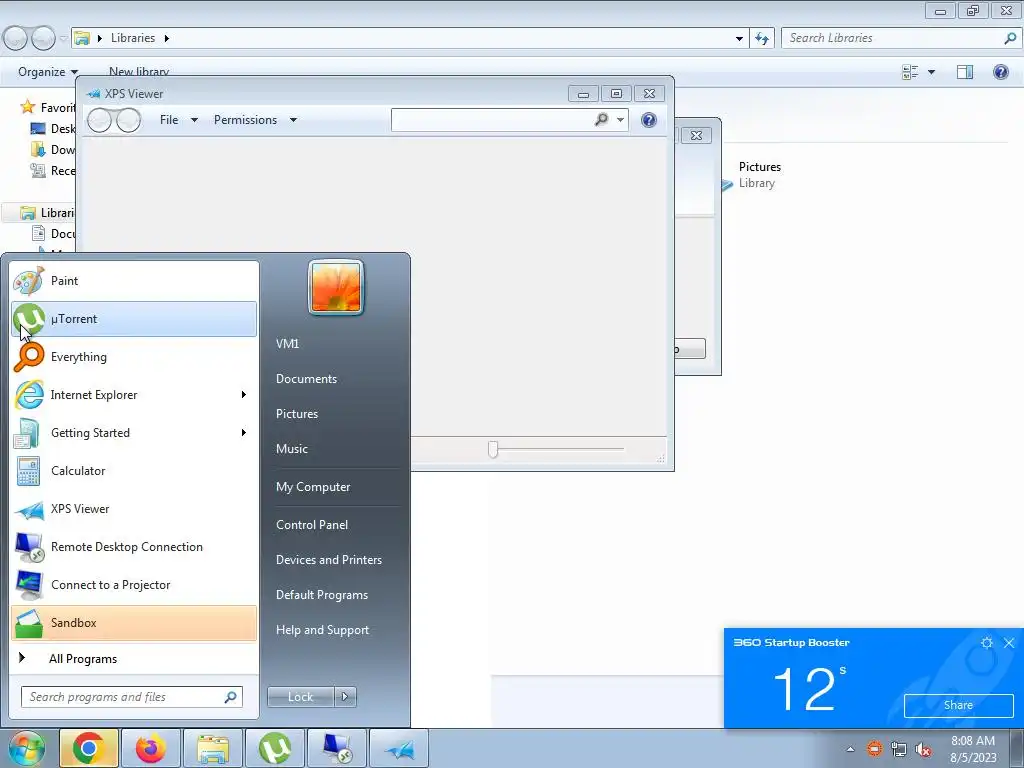Launch µTorrent from the Start menu list
Viewport: 1024px width, 768px height.
pyautogui.click(x=134, y=319)
